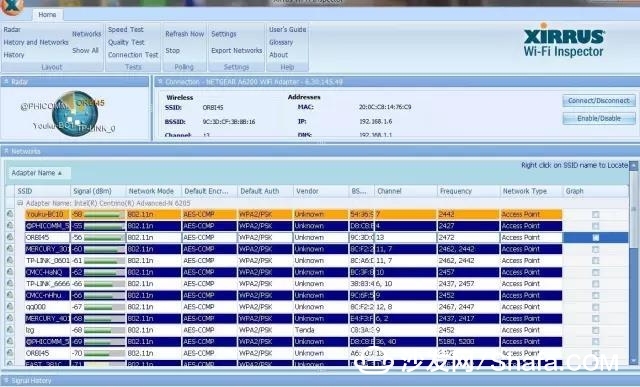Viewport: 640px width, 387px height.
Task: Sort table by SSID column header
Action: (42, 191)
